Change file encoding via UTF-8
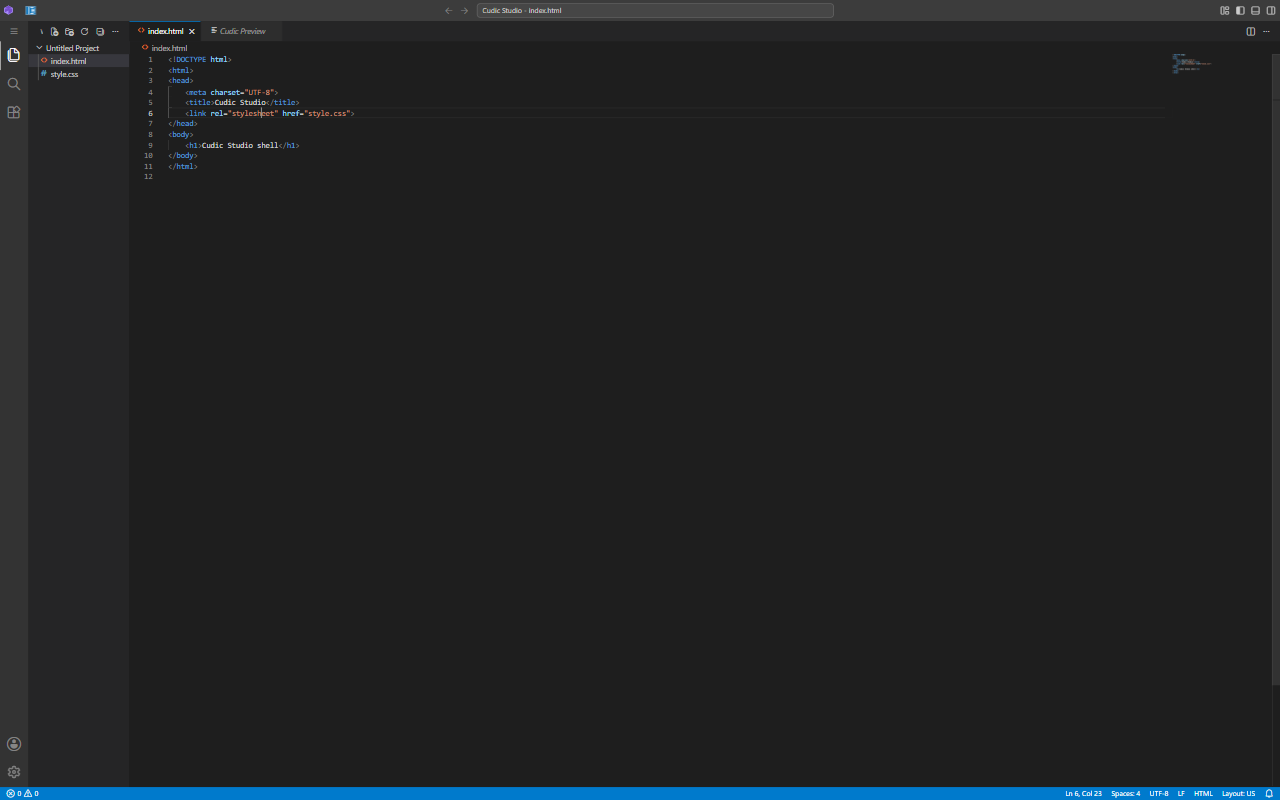The width and height of the screenshot is (1280, 800). (1159, 793)
